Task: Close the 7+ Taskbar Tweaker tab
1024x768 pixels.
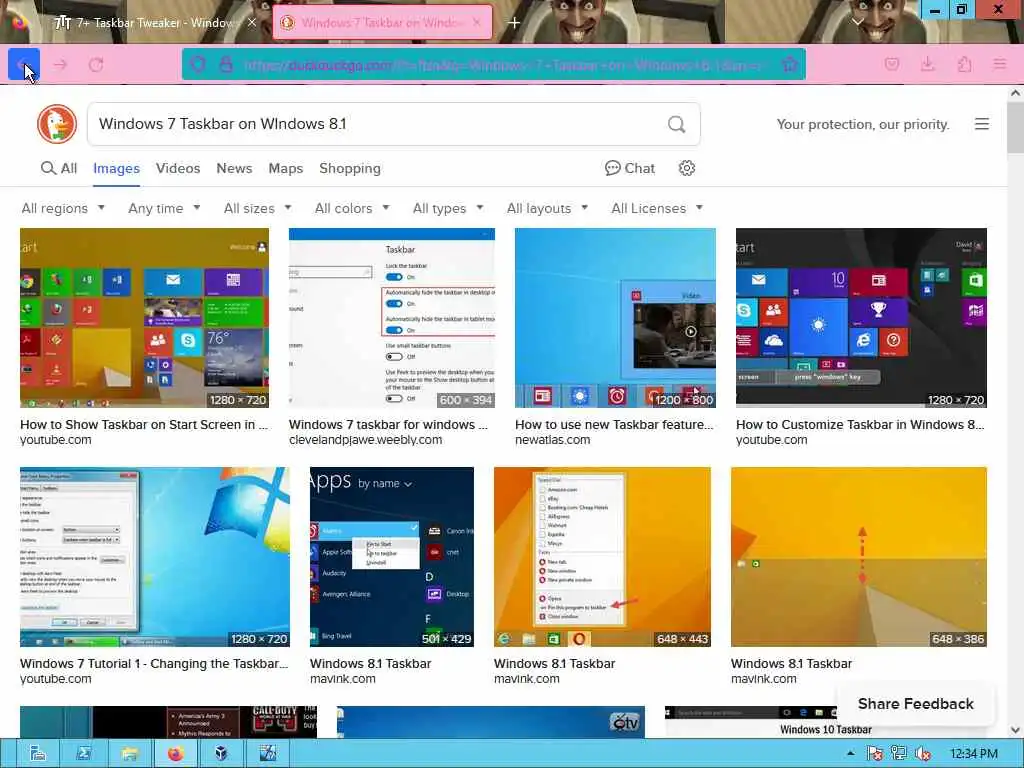Action: 252,23
